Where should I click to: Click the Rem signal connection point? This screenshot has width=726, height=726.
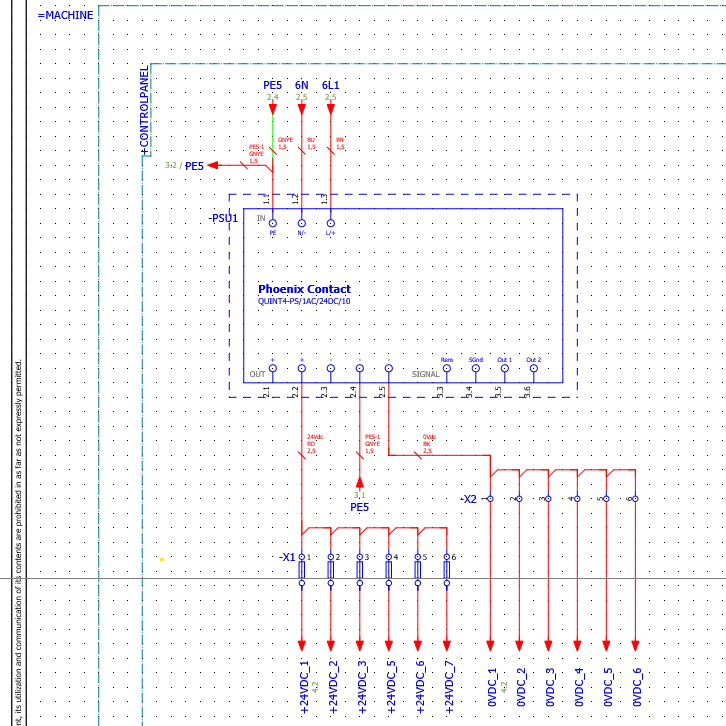(x=446, y=368)
